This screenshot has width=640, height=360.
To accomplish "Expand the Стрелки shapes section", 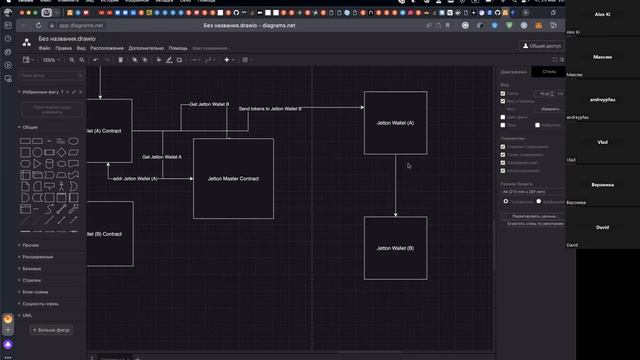I will [31, 280].
